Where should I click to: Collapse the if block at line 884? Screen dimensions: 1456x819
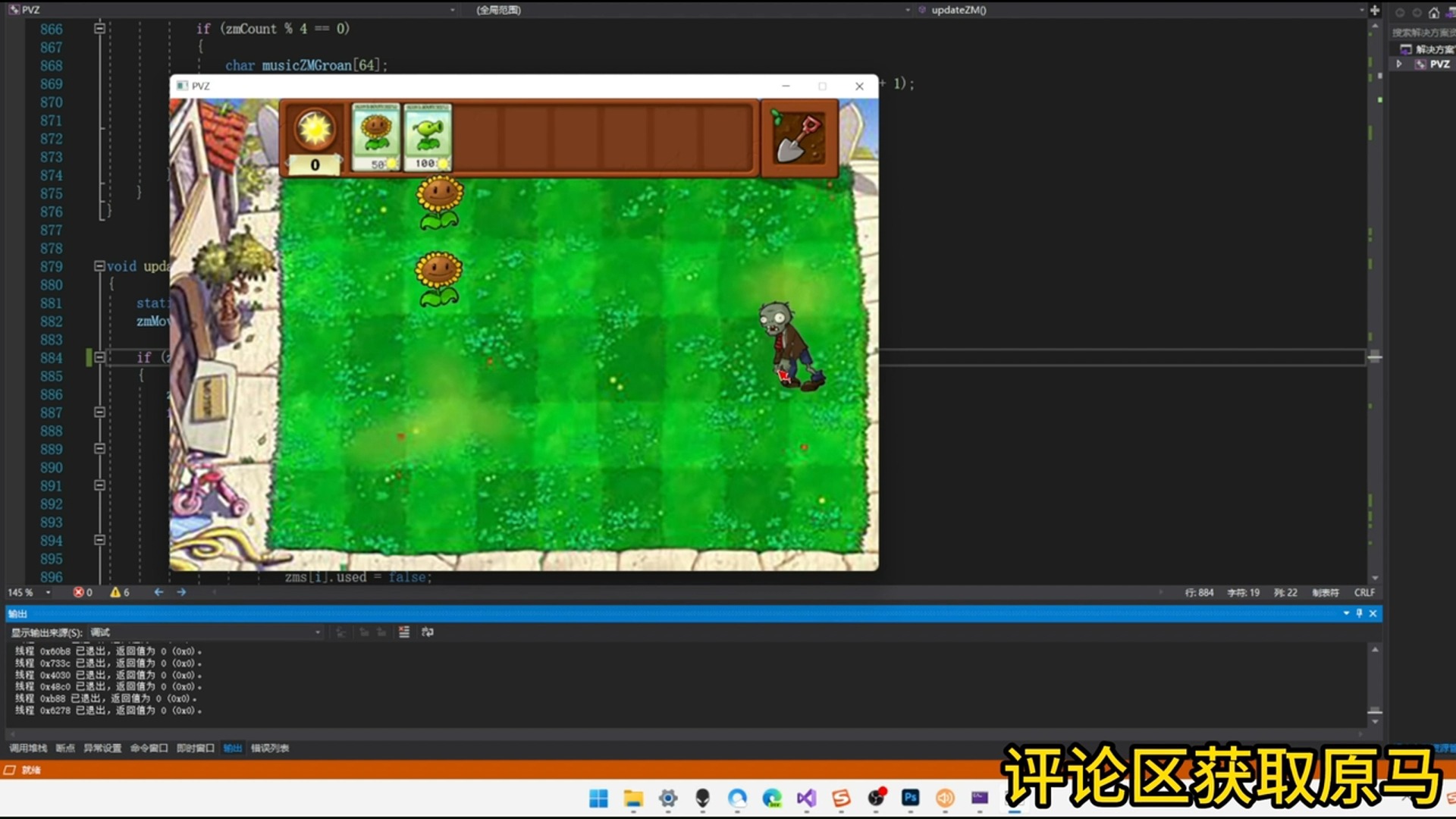tap(99, 357)
